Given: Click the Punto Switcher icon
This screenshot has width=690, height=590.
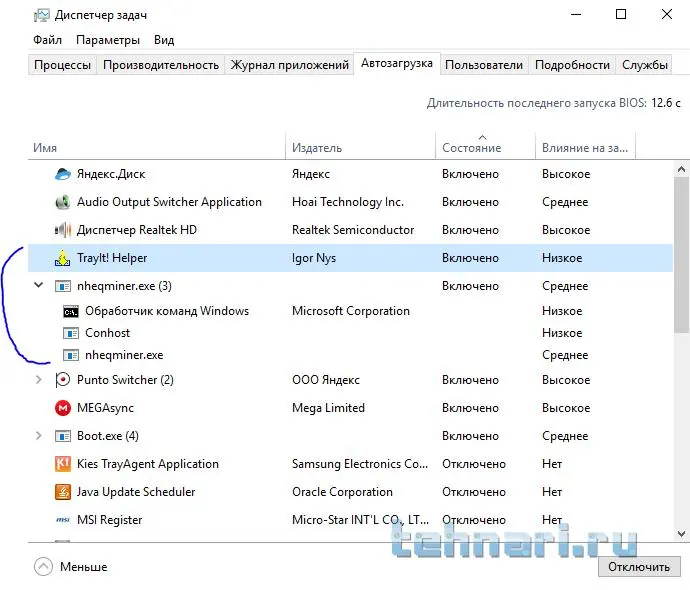Looking at the screenshot, I should click(x=63, y=380).
